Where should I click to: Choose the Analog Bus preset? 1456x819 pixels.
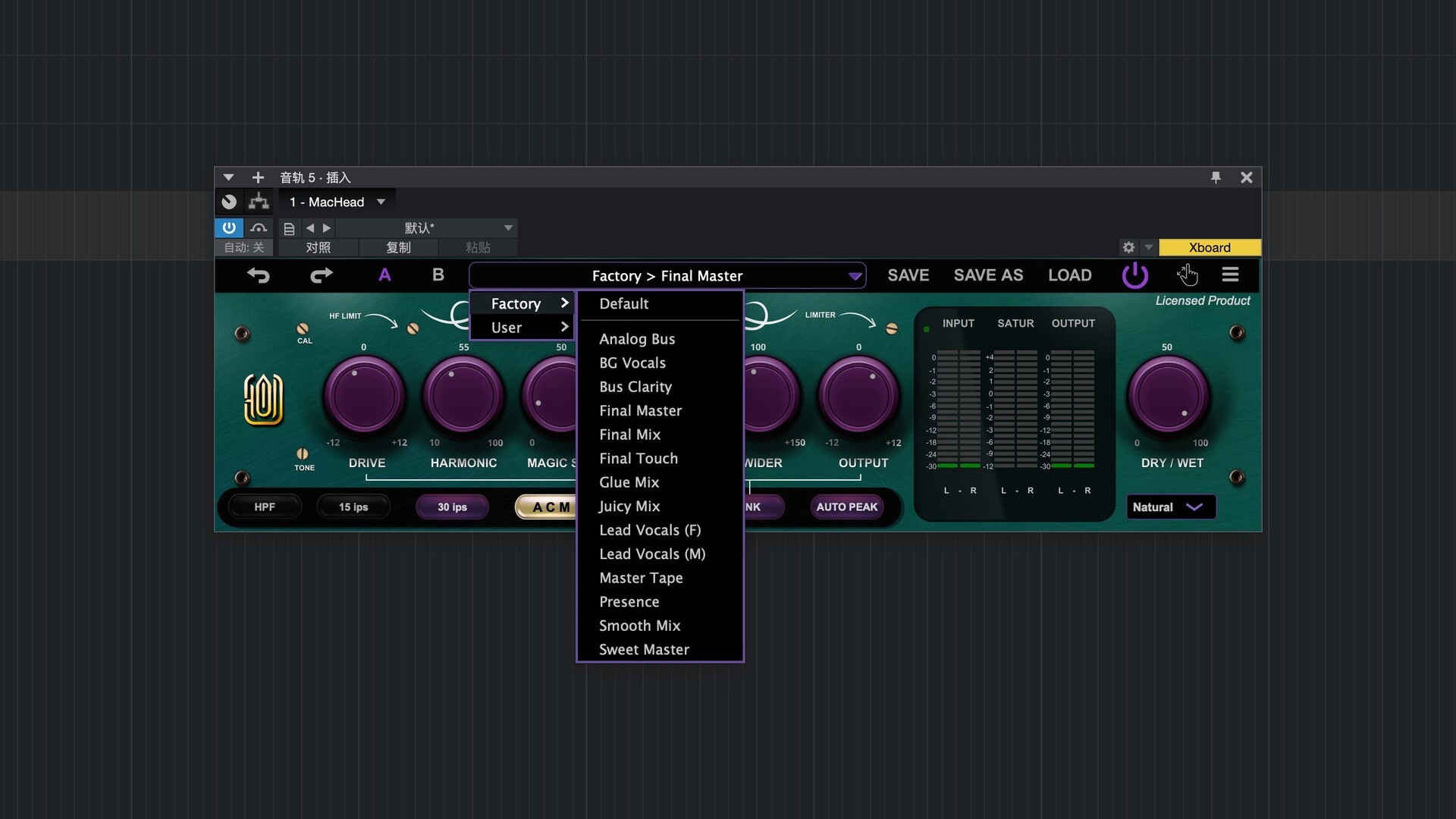click(637, 339)
